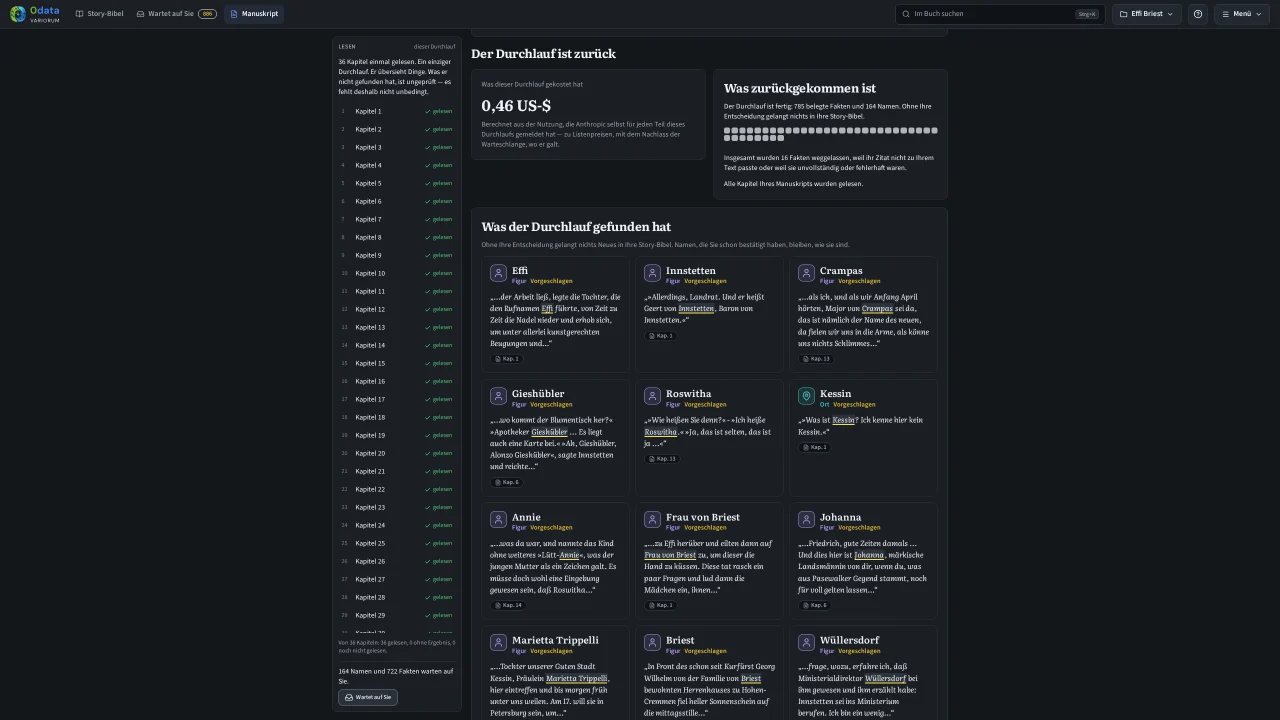
Task: Select Kapitel 1 in the chapter list
Action: (x=397, y=111)
